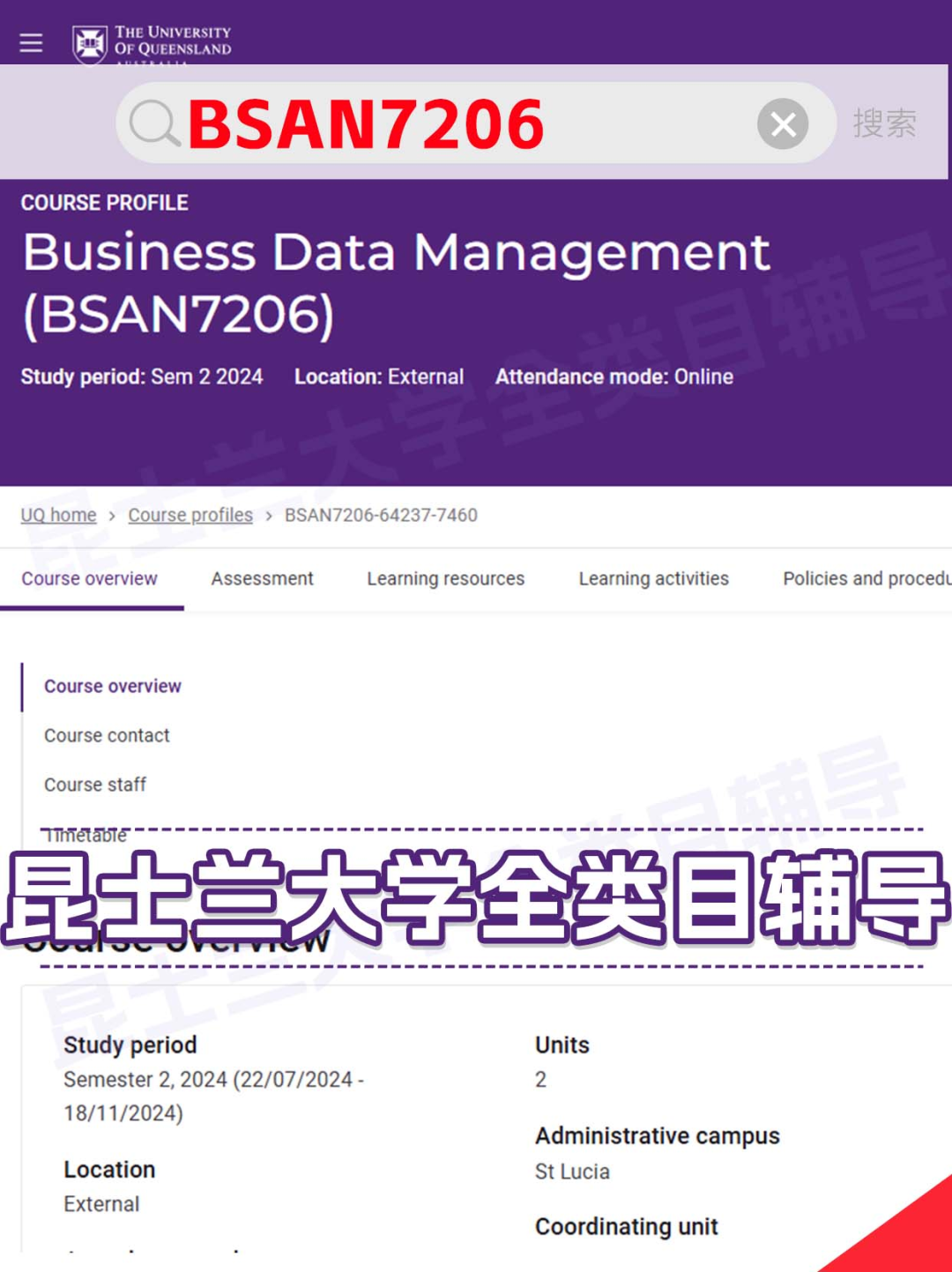Click the University of Queensland logo

pos(152,43)
